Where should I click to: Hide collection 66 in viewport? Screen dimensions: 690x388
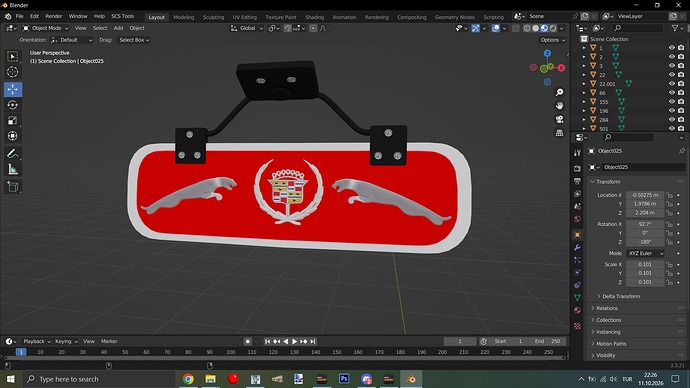pos(672,92)
